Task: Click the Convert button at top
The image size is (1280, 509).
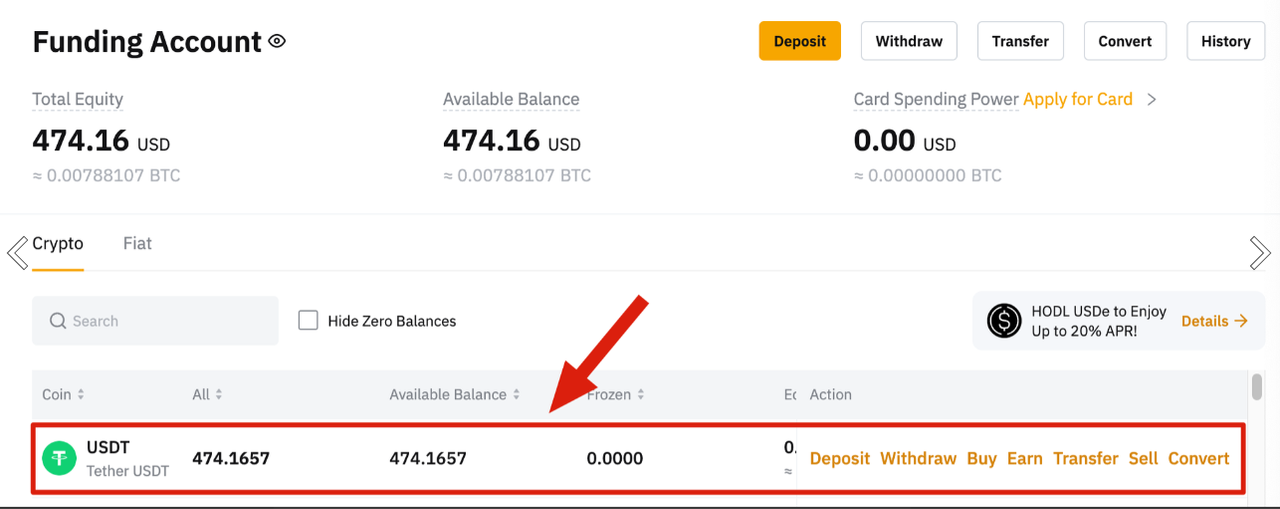Action: pos(1125,41)
